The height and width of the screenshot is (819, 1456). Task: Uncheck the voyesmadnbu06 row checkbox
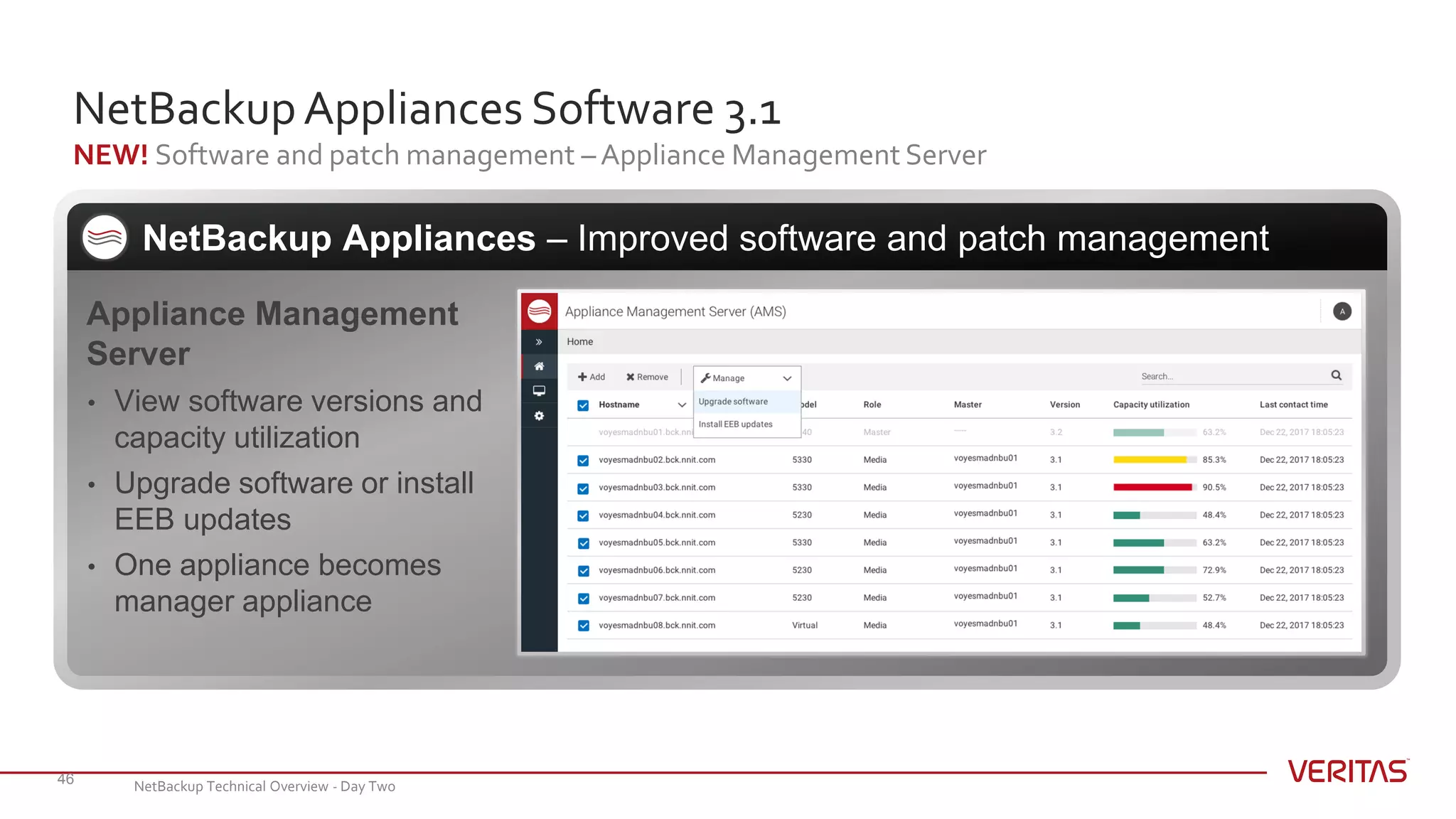[x=583, y=571]
